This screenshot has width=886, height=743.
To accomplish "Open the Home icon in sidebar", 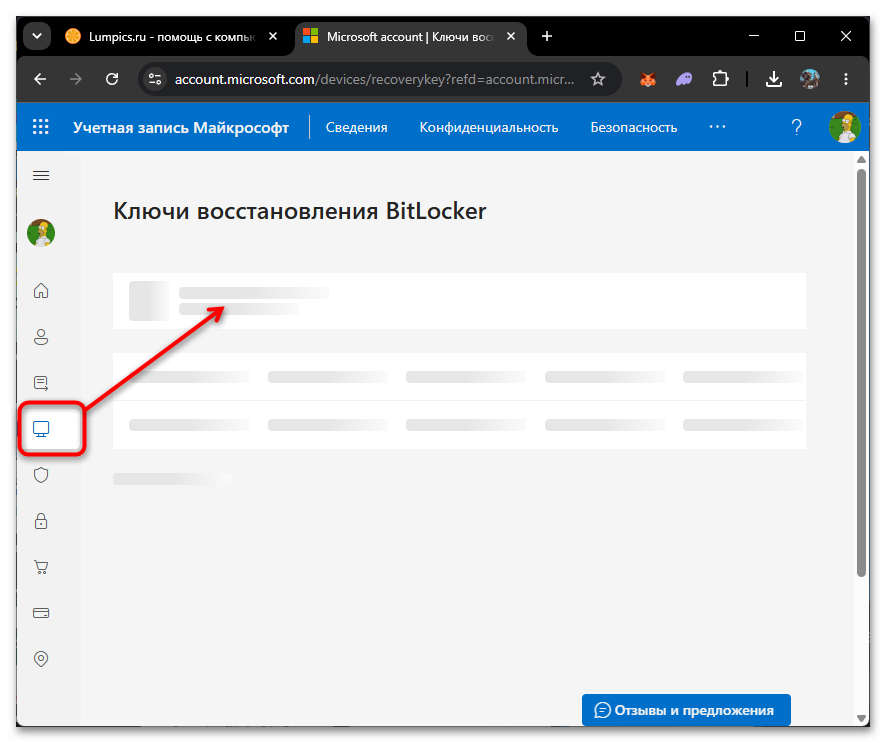I will click(41, 290).
